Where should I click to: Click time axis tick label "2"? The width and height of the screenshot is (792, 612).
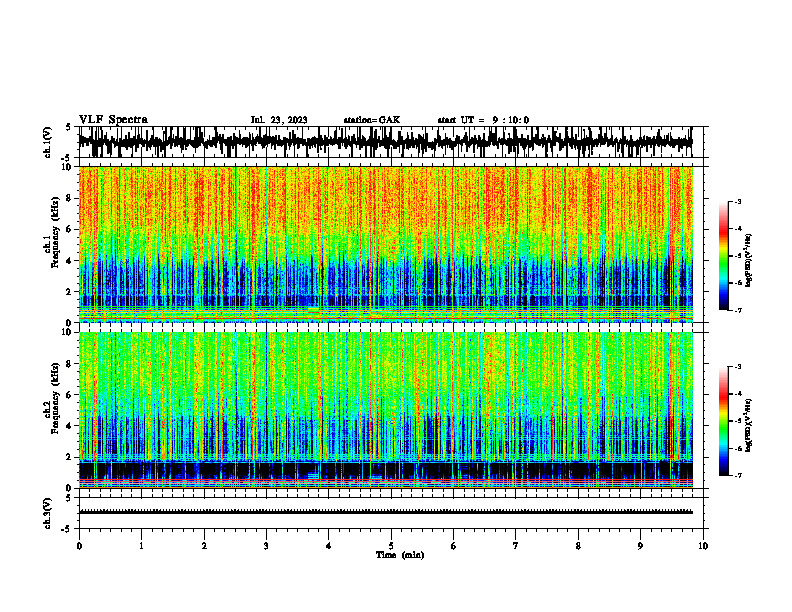[x=204, y=546]
